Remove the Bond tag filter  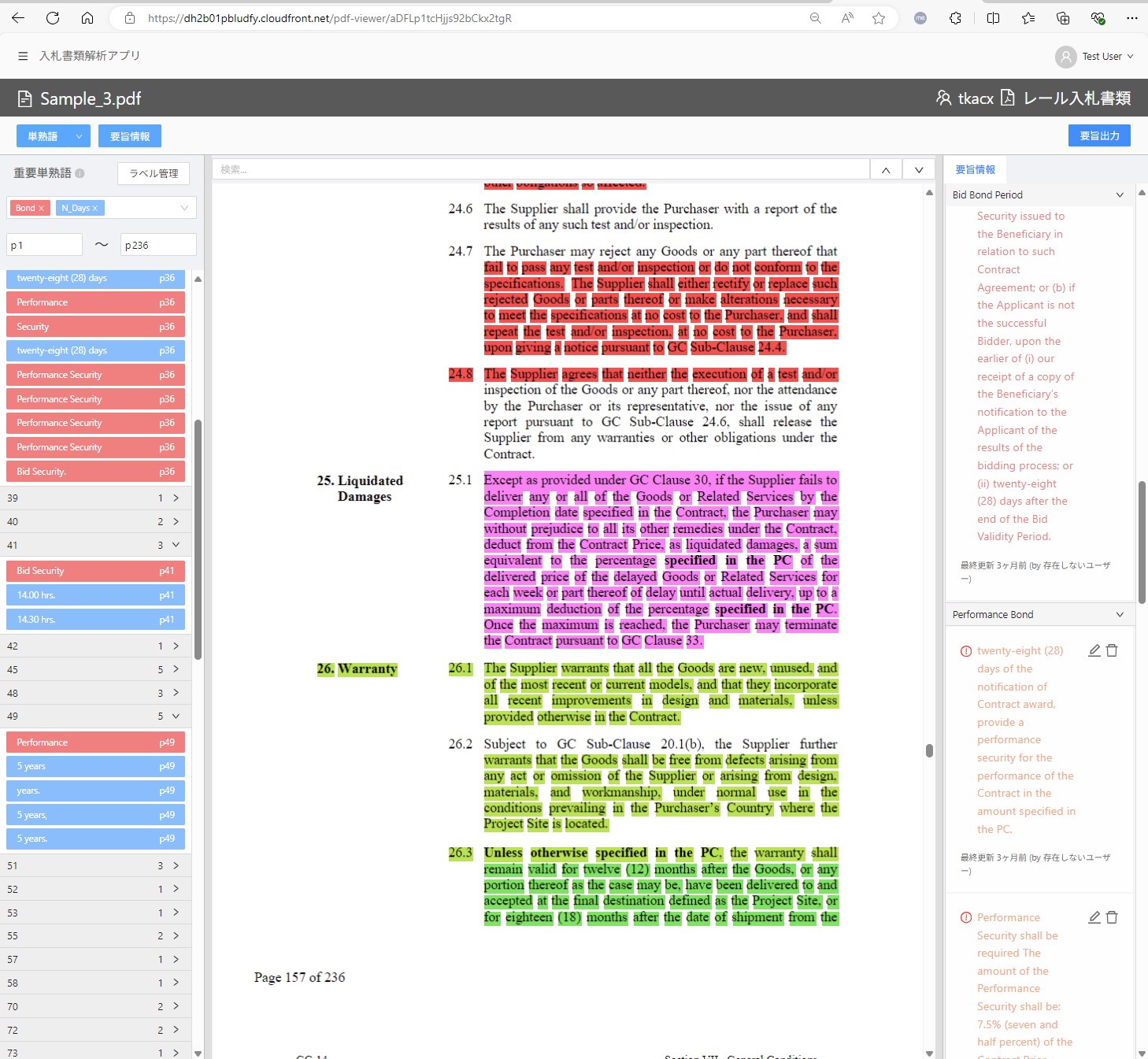tap(41, 208)
